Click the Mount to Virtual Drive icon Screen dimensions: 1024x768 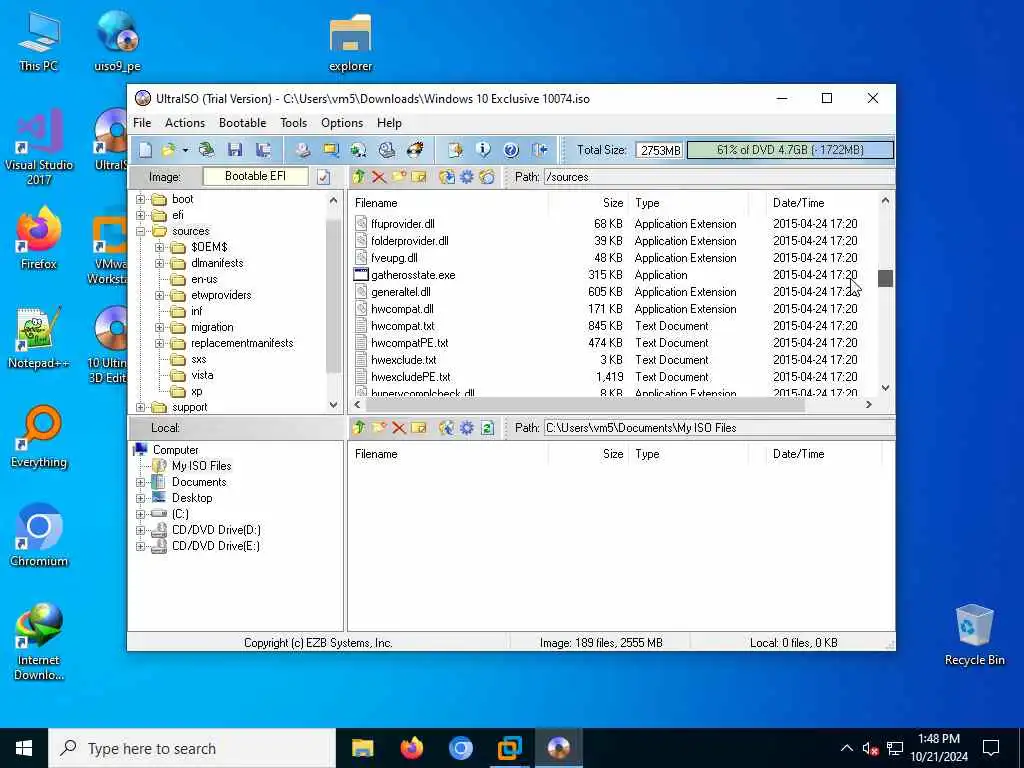pyautogui.click(x=387, y=150)
